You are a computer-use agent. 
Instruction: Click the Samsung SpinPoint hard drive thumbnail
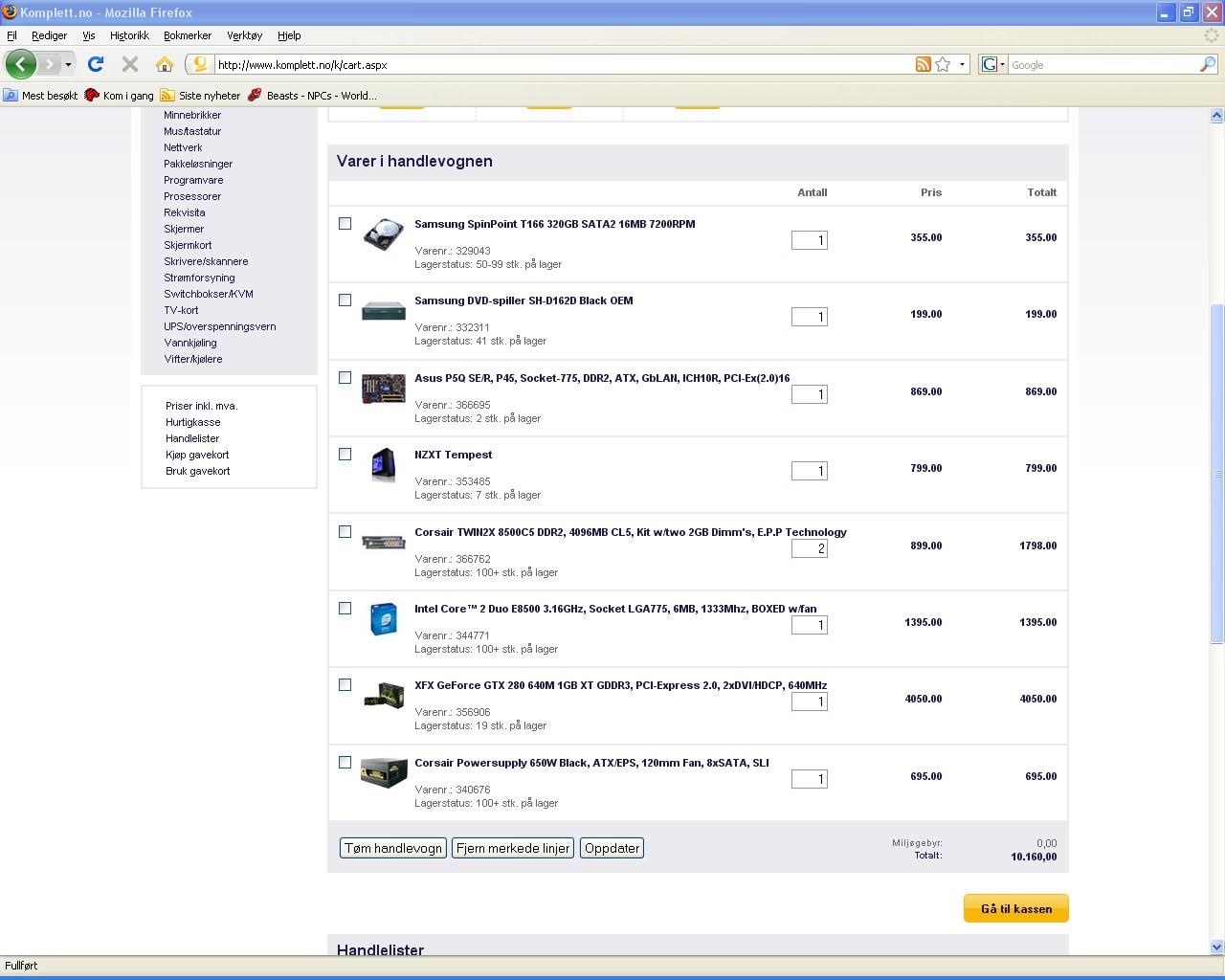click(384, 234)
